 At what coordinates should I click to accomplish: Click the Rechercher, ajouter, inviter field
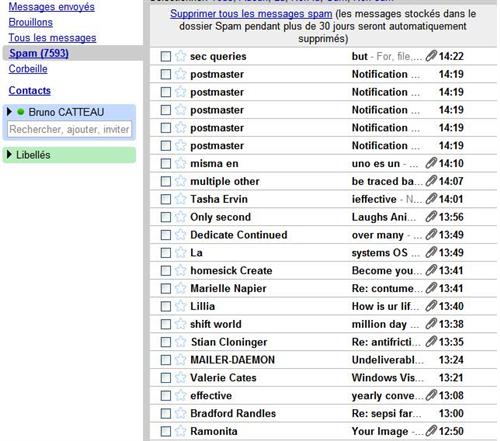pyautogui.click(x=69, y=129)
